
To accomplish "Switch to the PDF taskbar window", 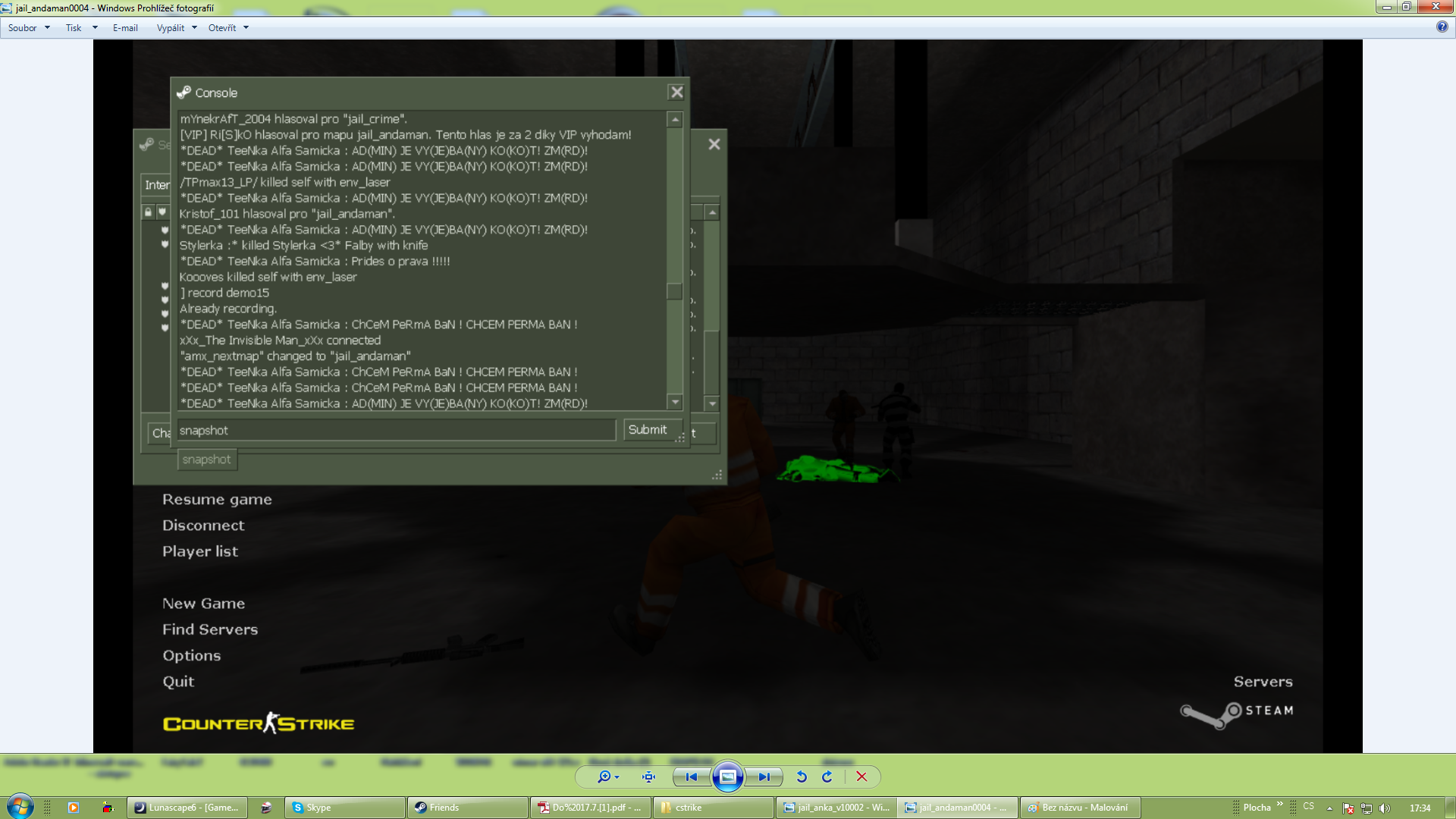I will click(590, 808).
